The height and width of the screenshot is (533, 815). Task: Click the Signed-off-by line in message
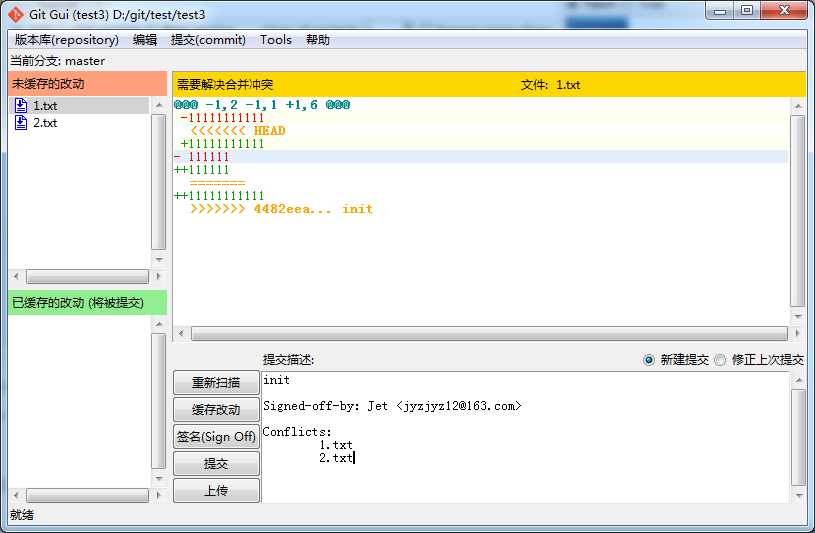pyautogui.click(x=392, y=406)
